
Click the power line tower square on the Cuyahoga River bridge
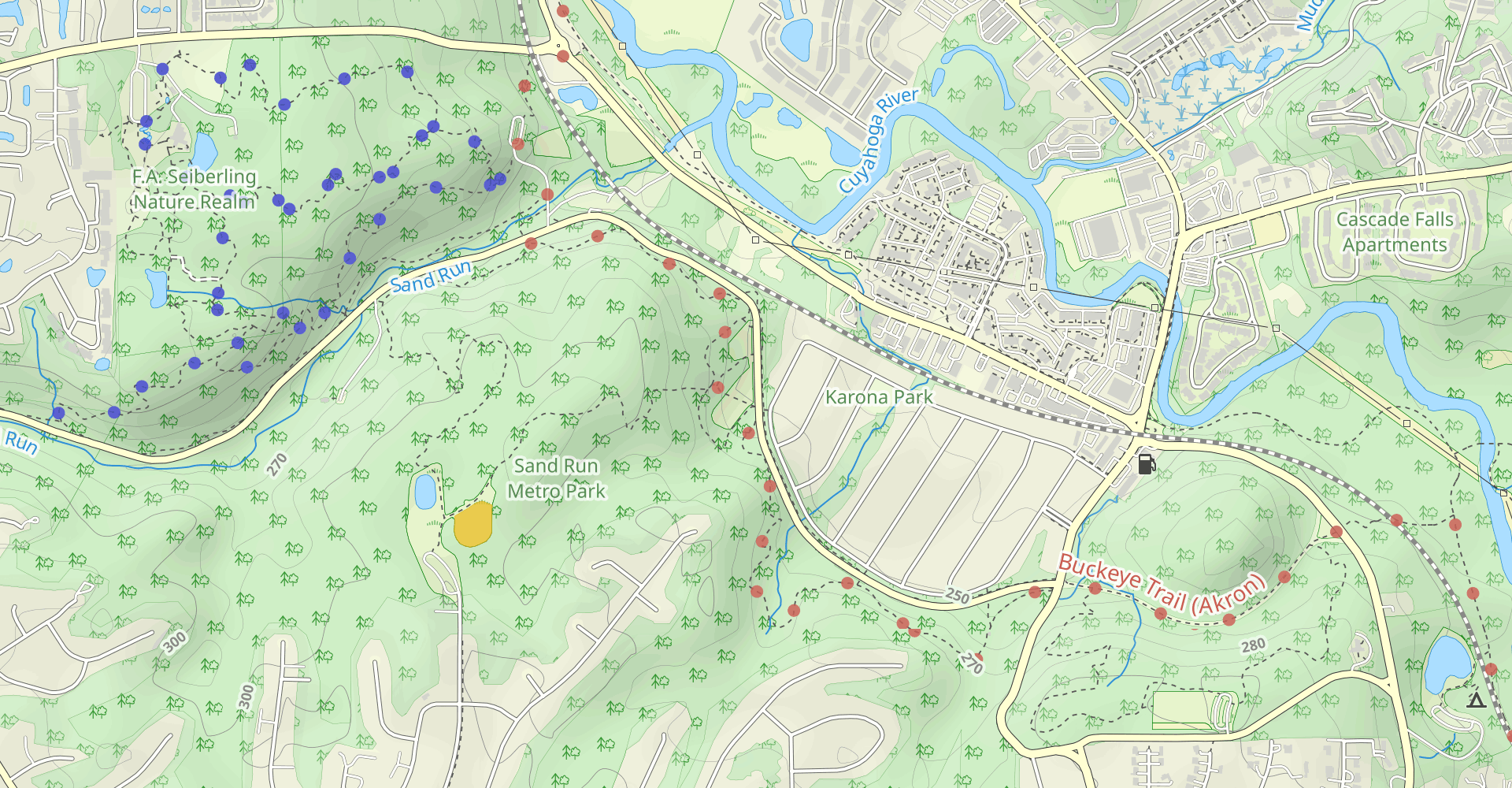point(1155,307)
